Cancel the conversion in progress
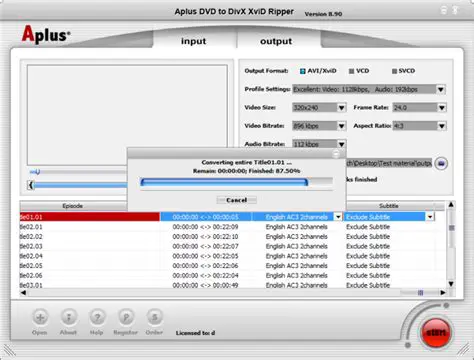 236,200
